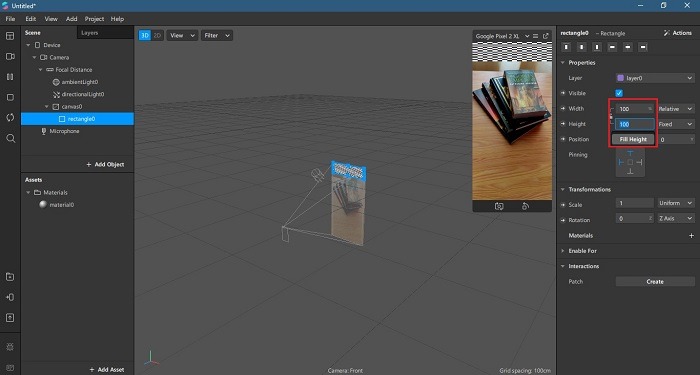700x375 pixels.
Task: Click the arrow icon beside Width property
Action: tap(563, 108)
